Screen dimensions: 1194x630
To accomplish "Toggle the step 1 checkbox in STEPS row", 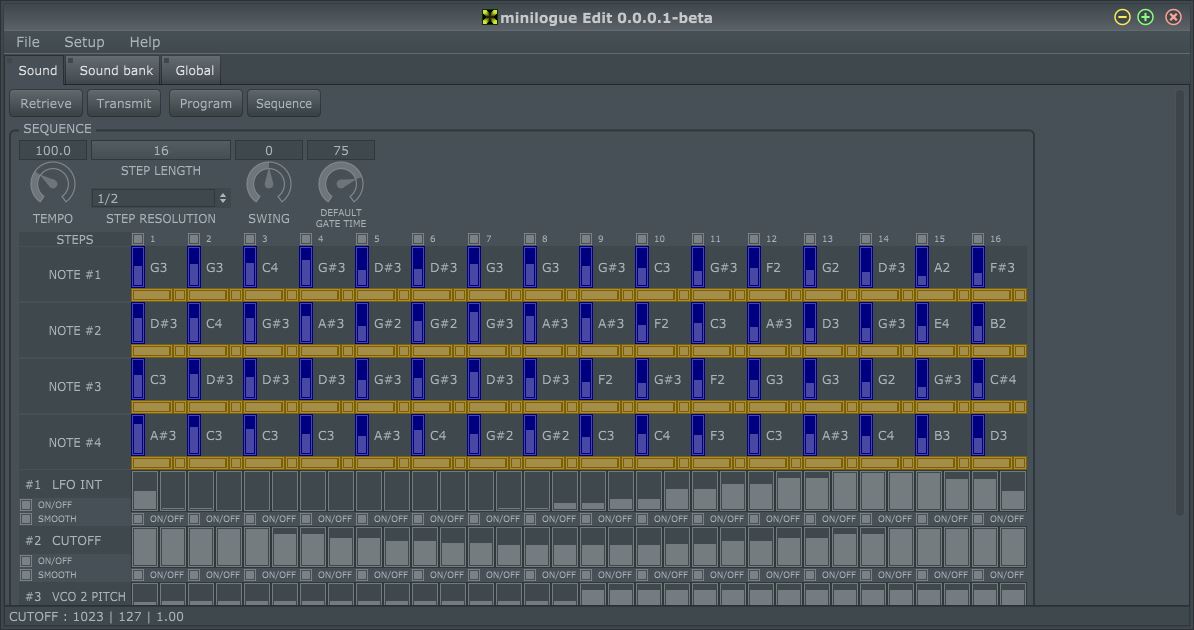I will tap(138, 238).
